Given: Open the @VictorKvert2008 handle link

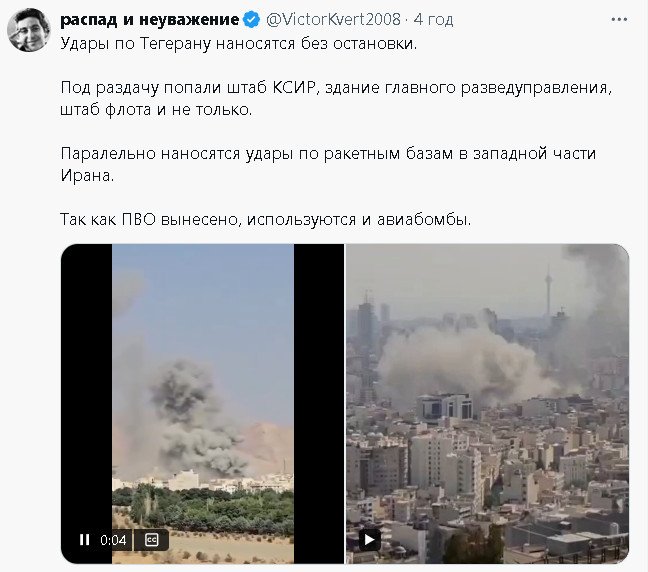Looking at the screenshot, I should 333,19.
